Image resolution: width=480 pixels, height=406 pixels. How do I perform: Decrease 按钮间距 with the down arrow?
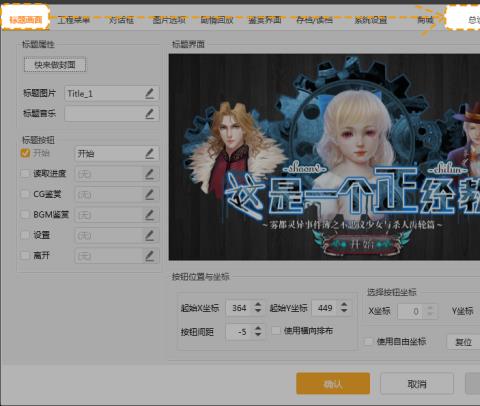[x=258, y=334]
